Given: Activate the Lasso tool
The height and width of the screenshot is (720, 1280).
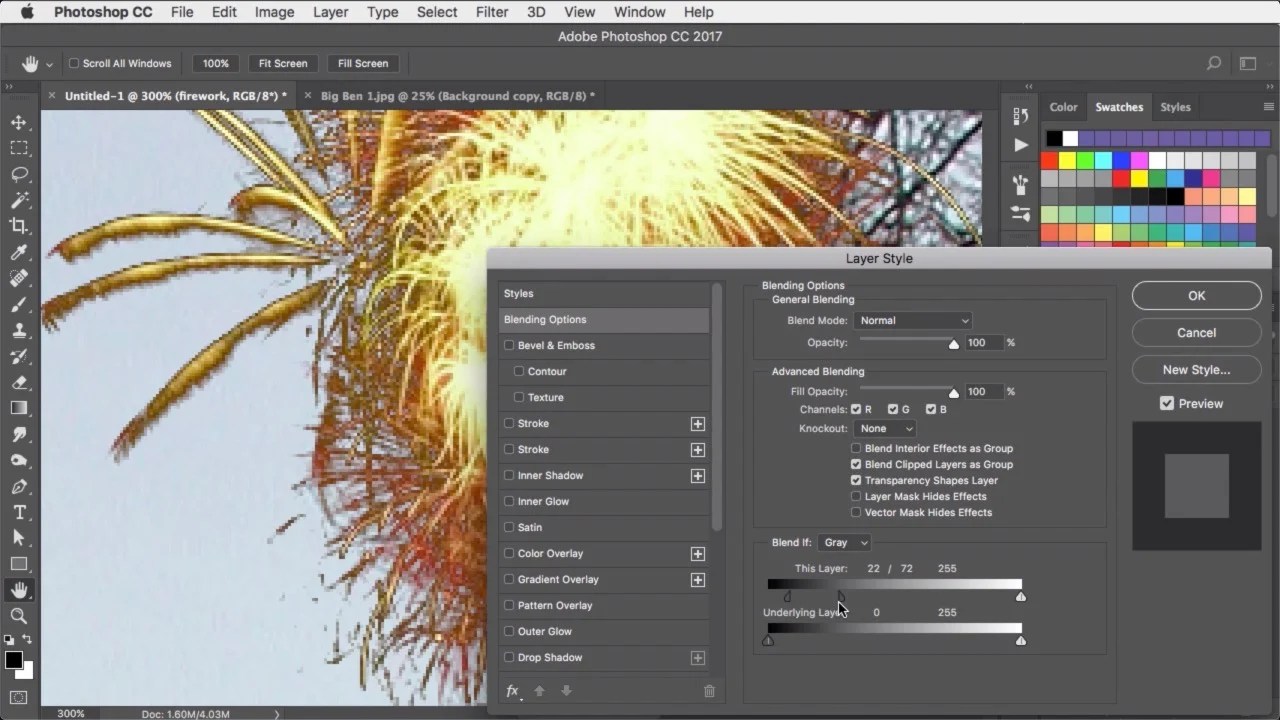Looking at the screenshot, I should tap(20, 174).
